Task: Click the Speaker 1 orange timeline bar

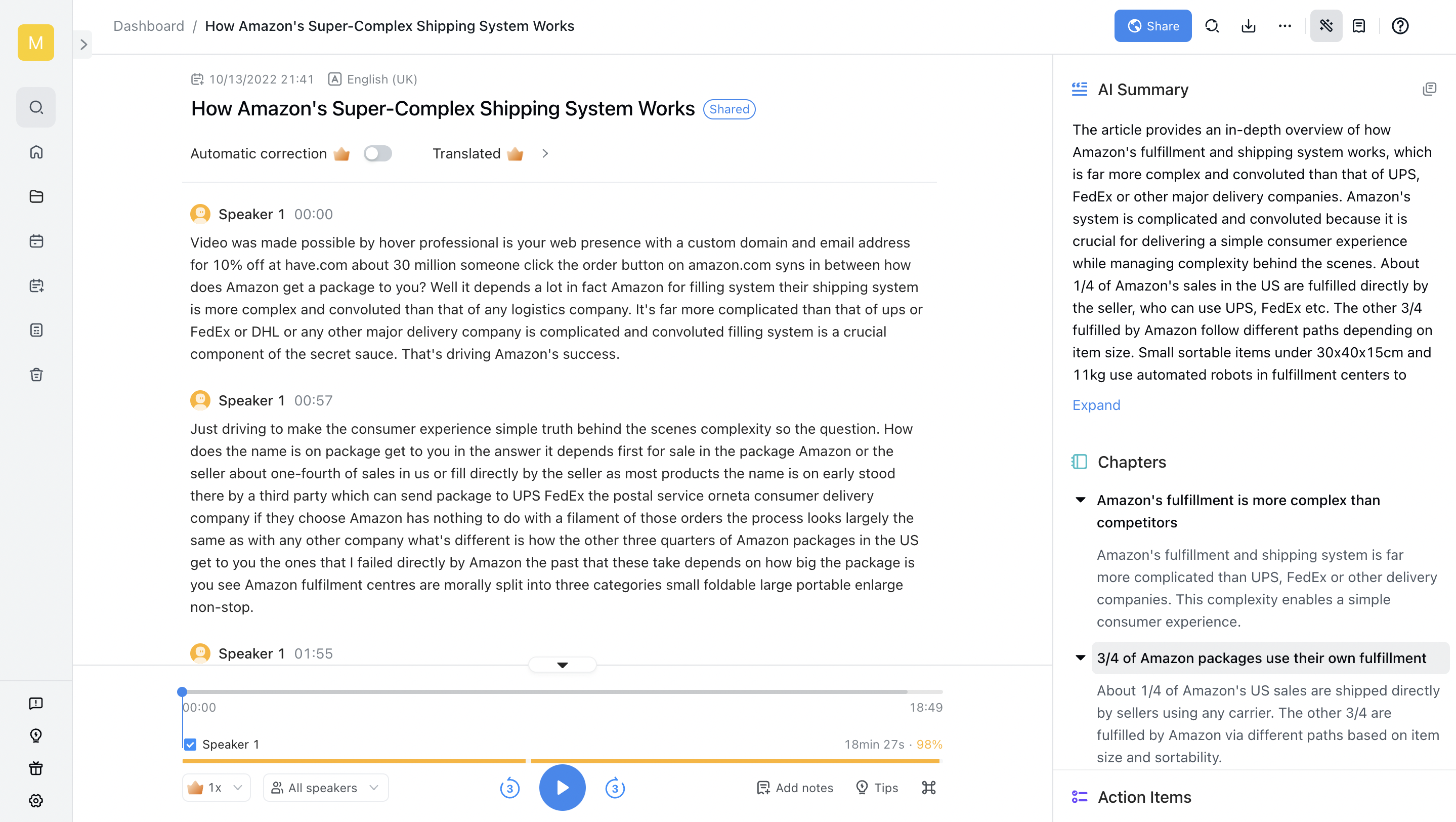Action: [x=561, y=761]
